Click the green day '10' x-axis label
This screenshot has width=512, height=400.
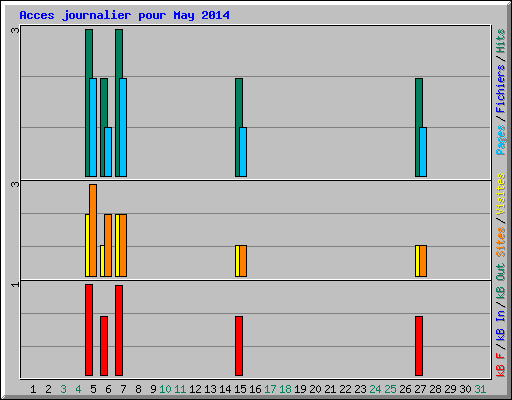click(x=165, y=389)
